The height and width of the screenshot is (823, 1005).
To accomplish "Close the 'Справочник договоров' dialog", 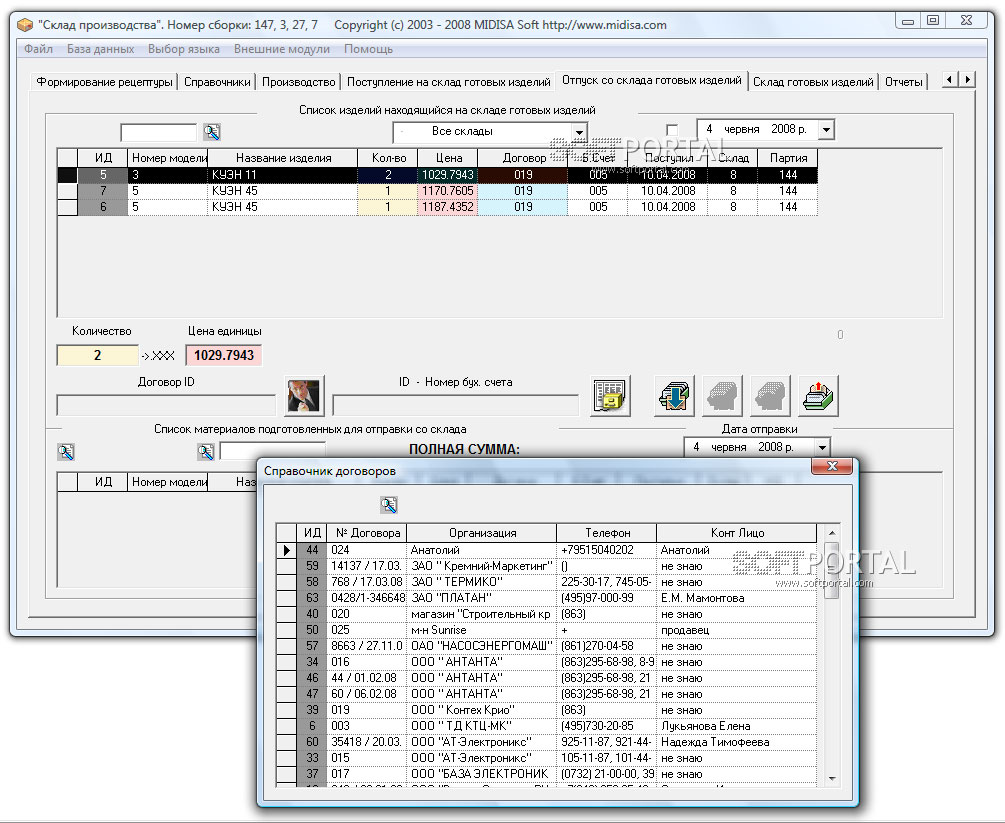I will pos(832,466).
